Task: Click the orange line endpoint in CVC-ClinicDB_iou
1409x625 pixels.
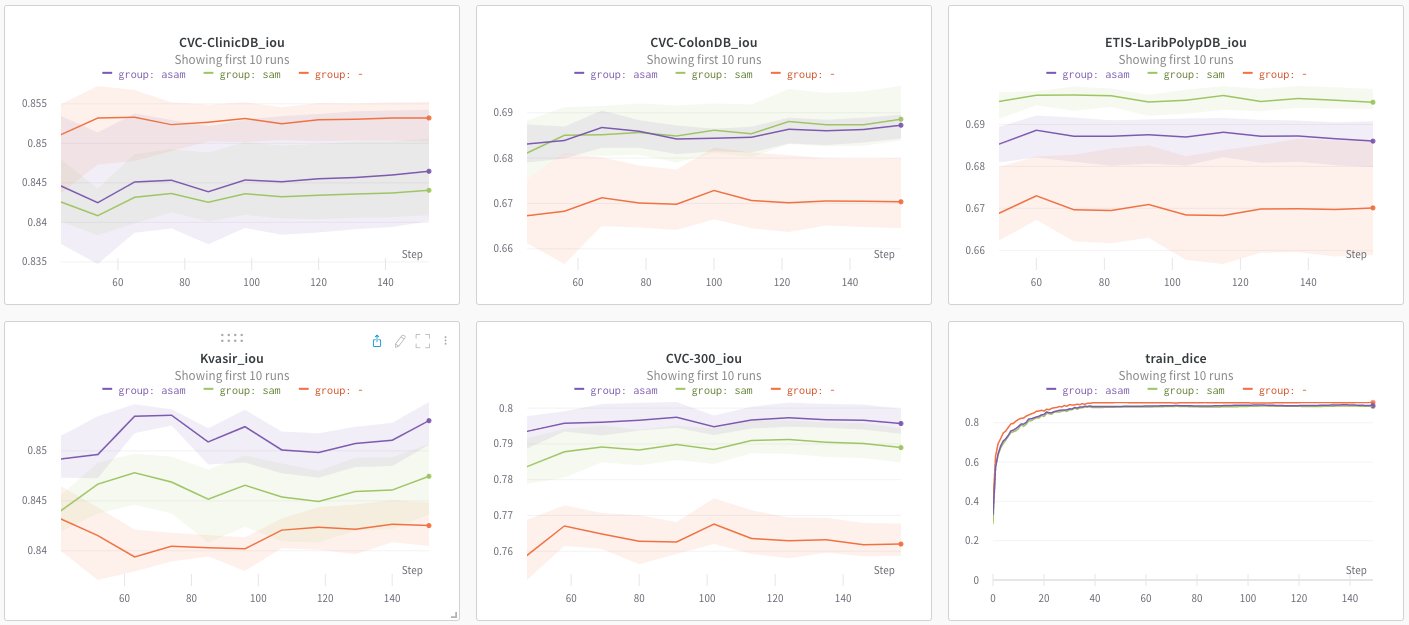Action: (x=429, y=118)
